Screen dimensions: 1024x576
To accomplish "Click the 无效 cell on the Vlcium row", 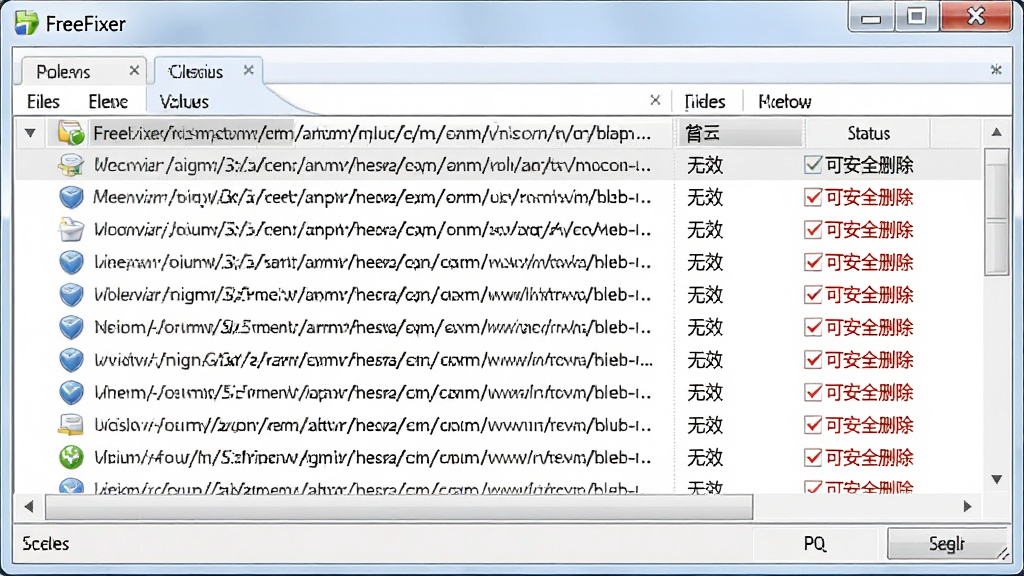I will 705,457.
